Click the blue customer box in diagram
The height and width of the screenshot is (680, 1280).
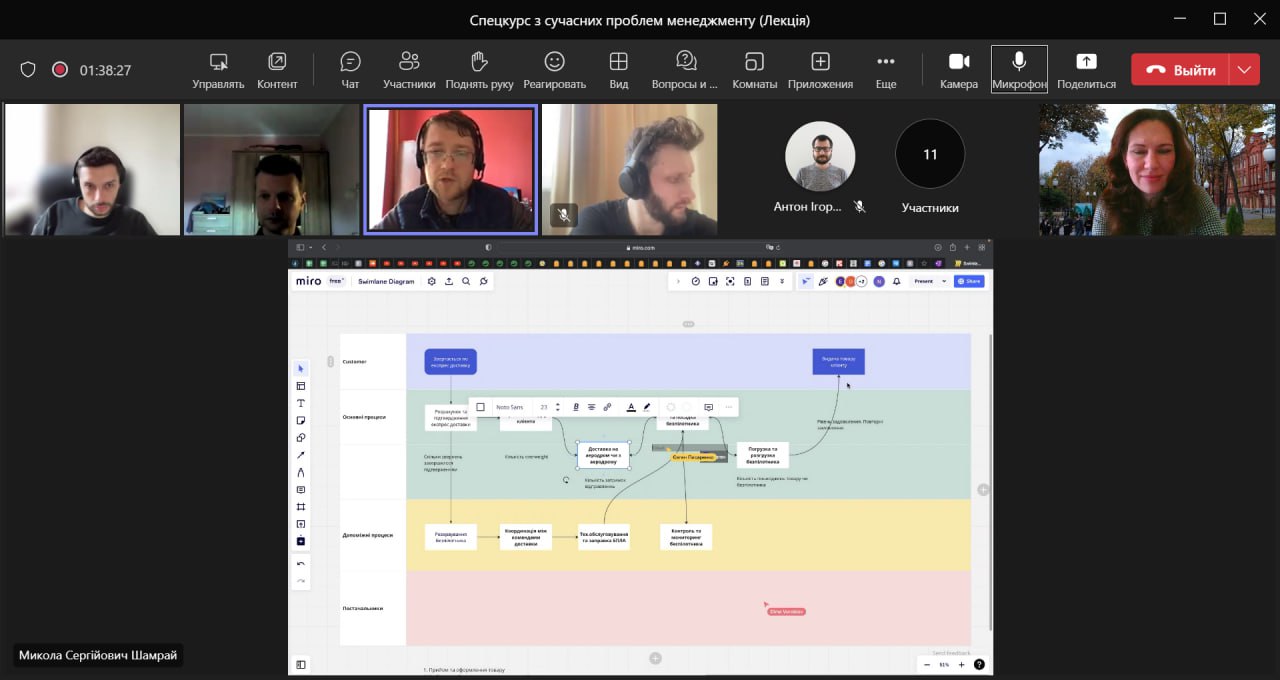[450, 361]
